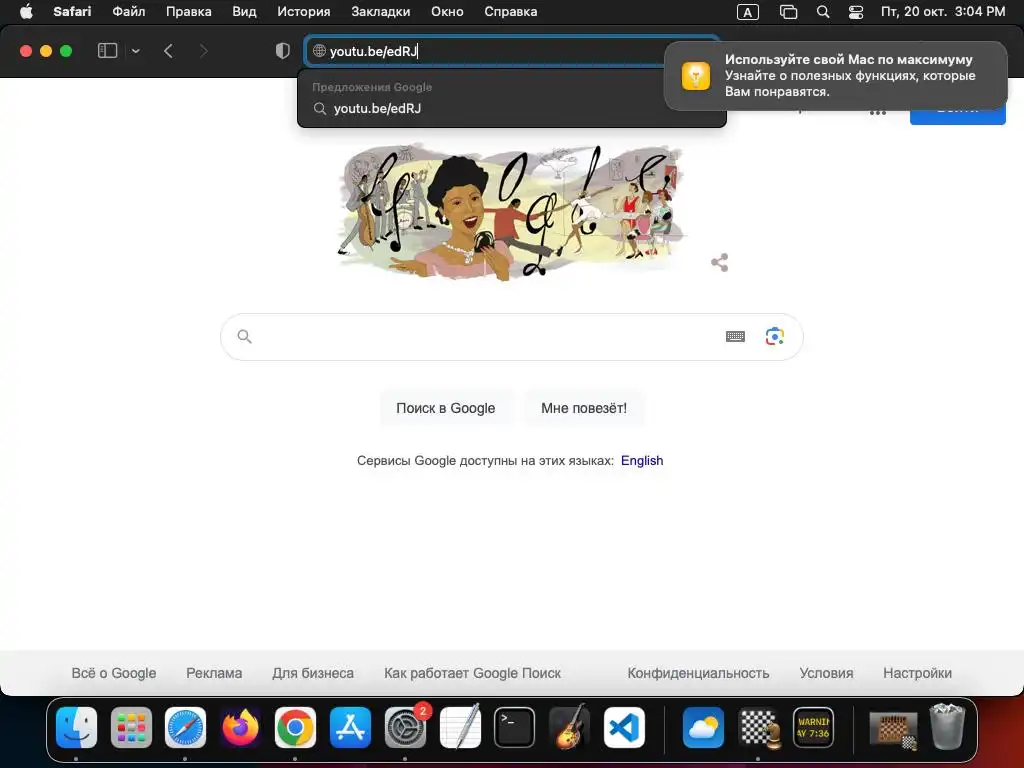Open Finder from the Dock
This screenshot has width=1024, height=768.
pyautogui.click(x=76, y=728)
